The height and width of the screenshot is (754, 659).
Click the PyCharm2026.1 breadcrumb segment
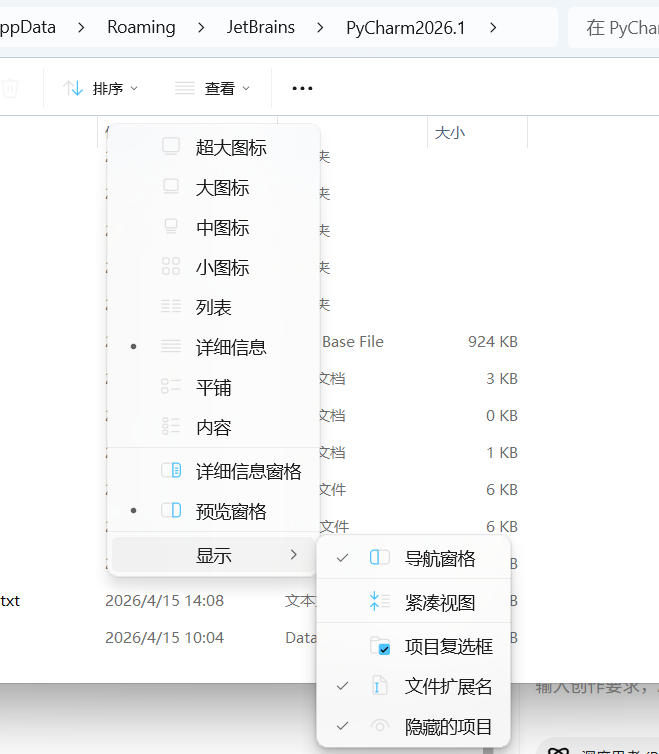point(406,27)
